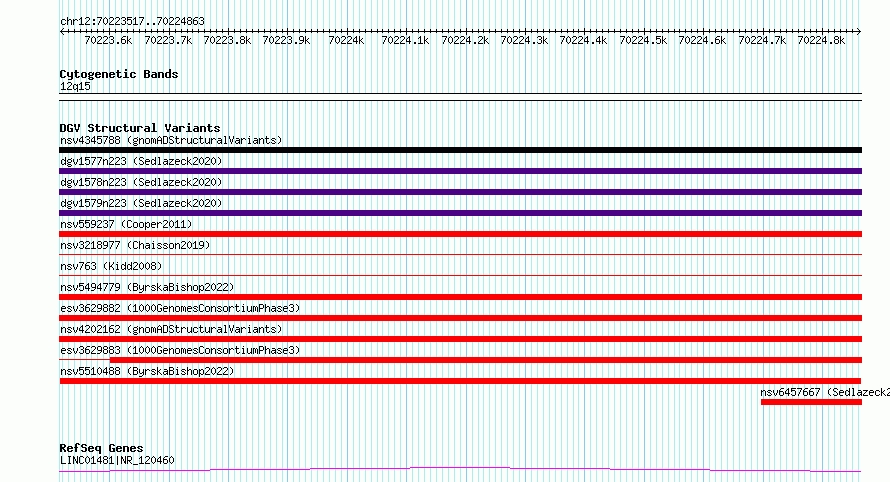Open the nsv5510488 (ByrskaBishop2022) label
Viewport: 890px width, 482px height.
coord(147,371)
